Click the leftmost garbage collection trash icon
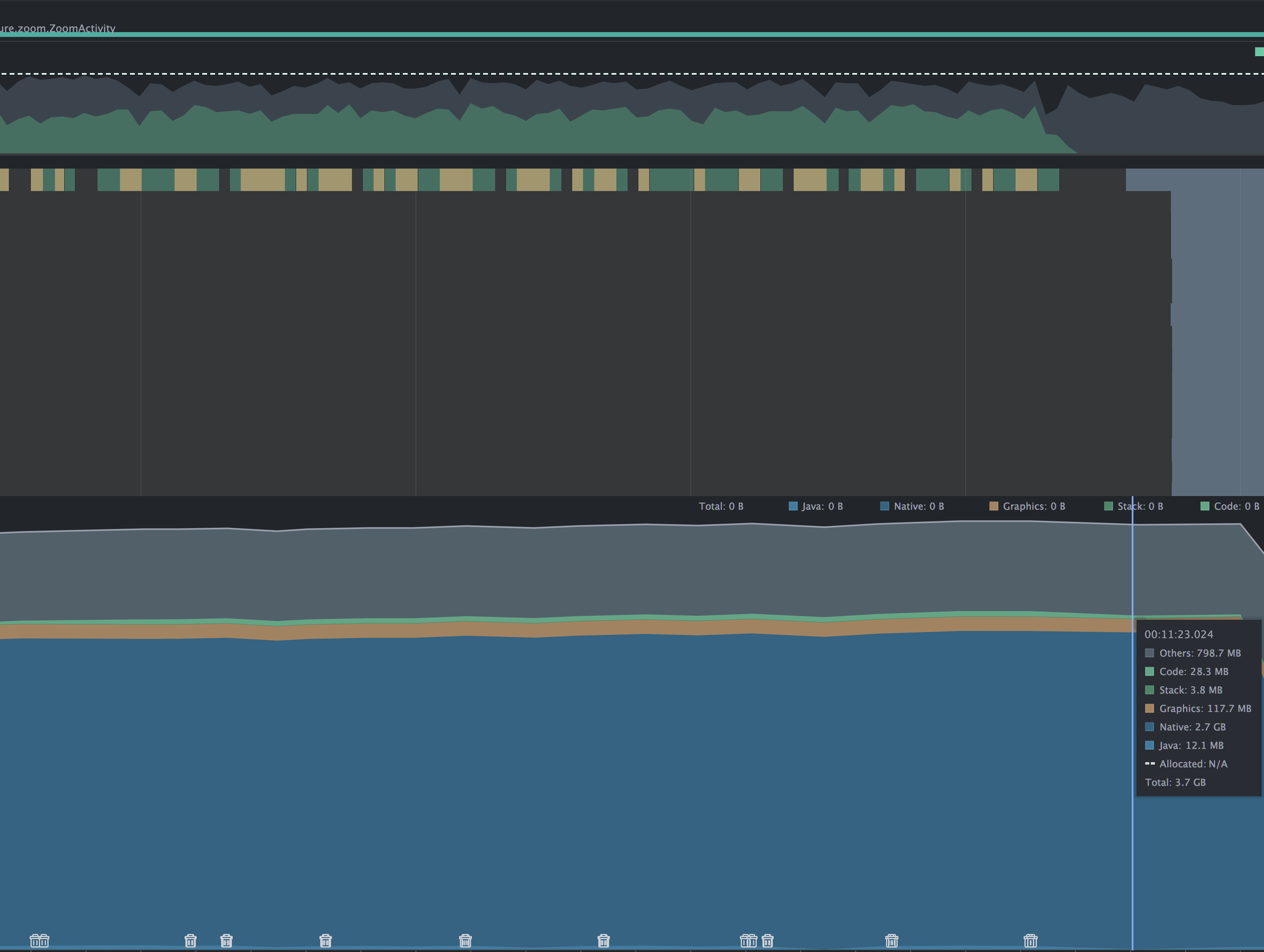The height and width of the screenshot is (952, 1264). tap(35, 941)
